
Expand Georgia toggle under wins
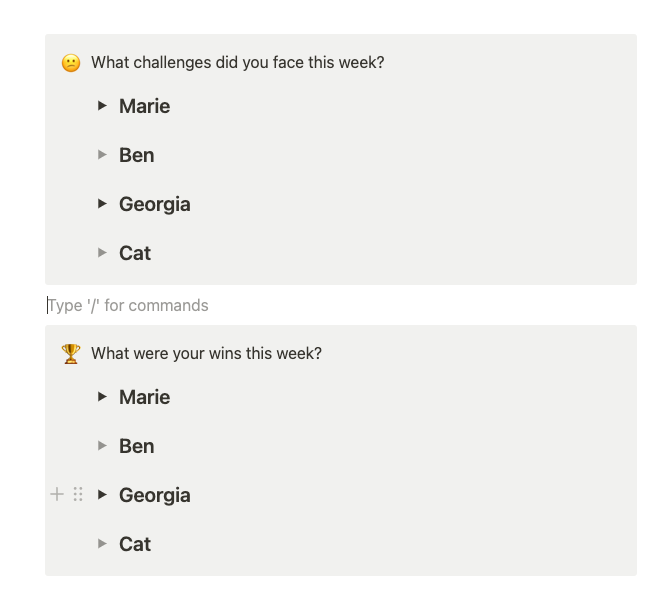click(x=102, y=495)
